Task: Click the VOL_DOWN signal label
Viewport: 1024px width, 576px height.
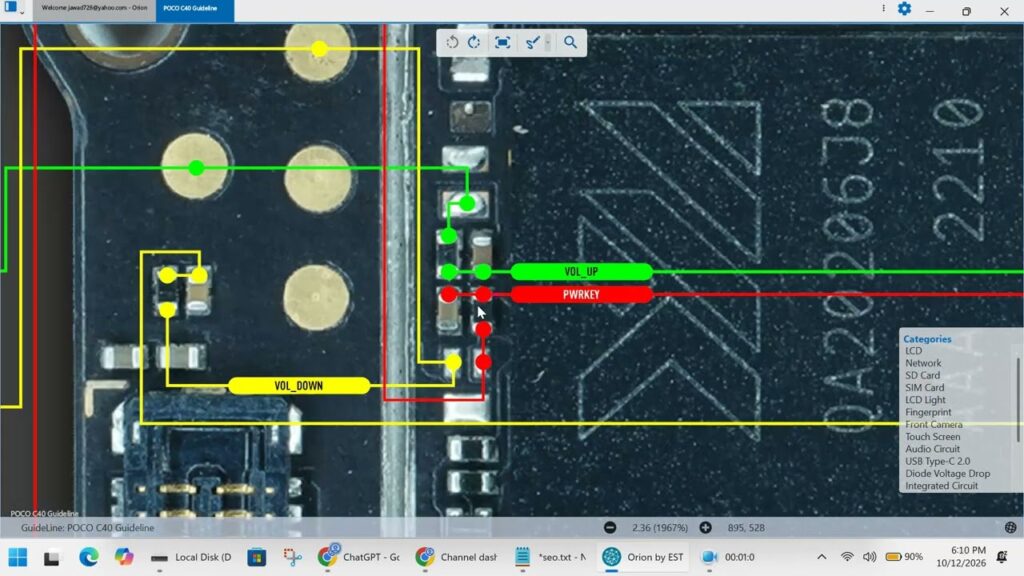Action: (298, 386)
